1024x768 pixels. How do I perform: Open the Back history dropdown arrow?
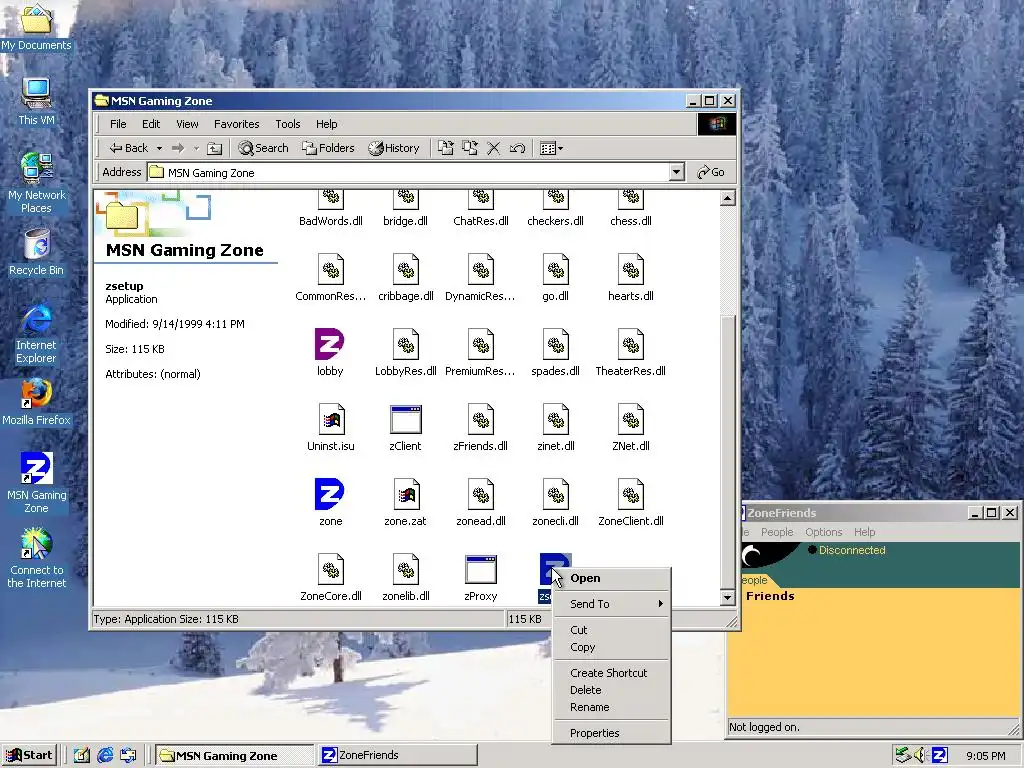coord(159,148)
